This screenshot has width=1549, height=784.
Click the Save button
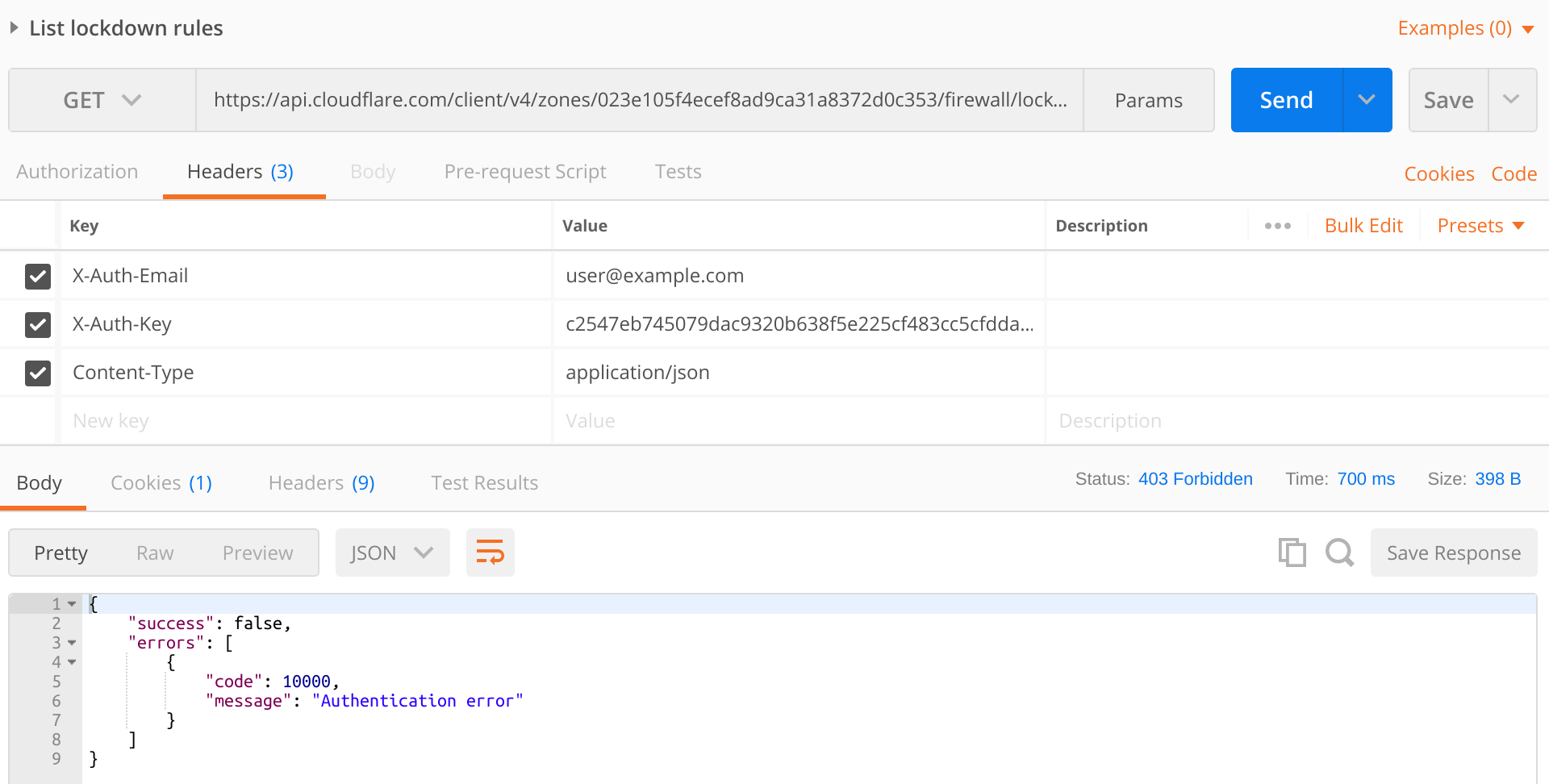tap(1448, 100)
